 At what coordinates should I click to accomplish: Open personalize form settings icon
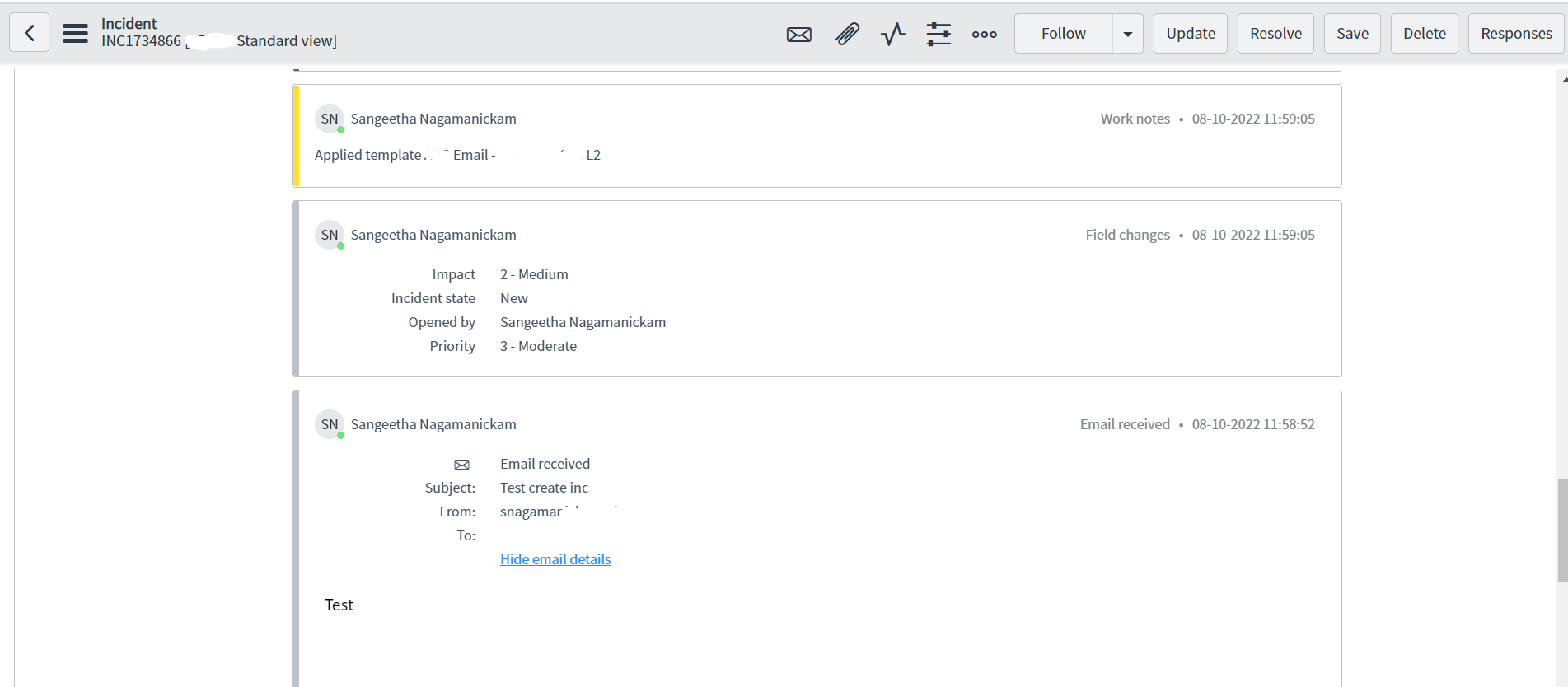click(x=938, y=34)
